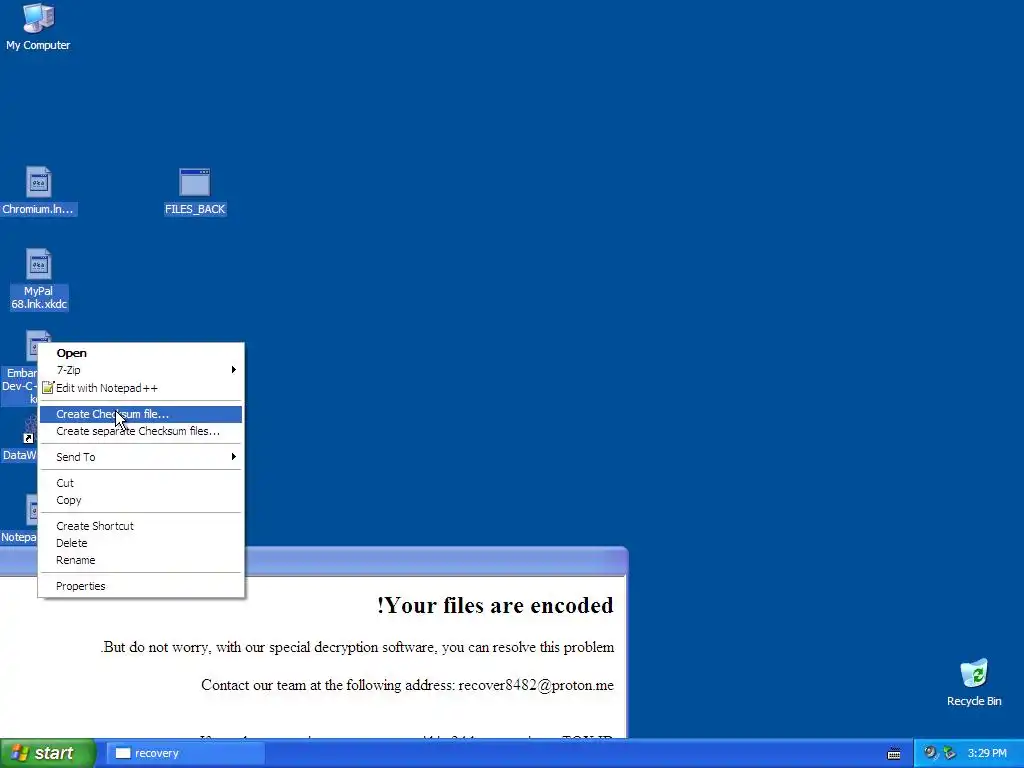Select the Chromium.lnk encrypted file icon
Image resolution: width=1024 pixels, height=768 pixels.
tap(38, 191)
